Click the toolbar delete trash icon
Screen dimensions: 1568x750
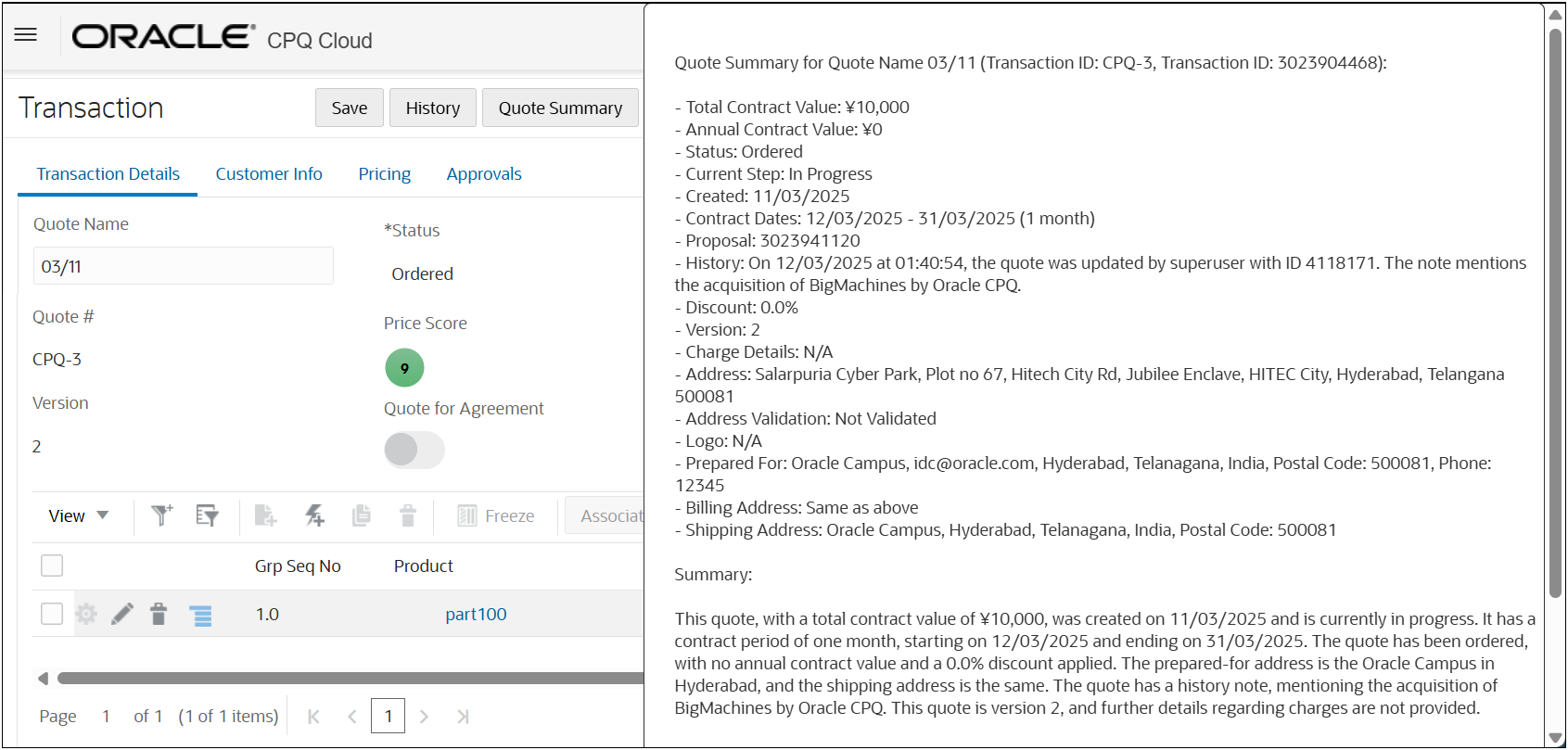(408, 515)
